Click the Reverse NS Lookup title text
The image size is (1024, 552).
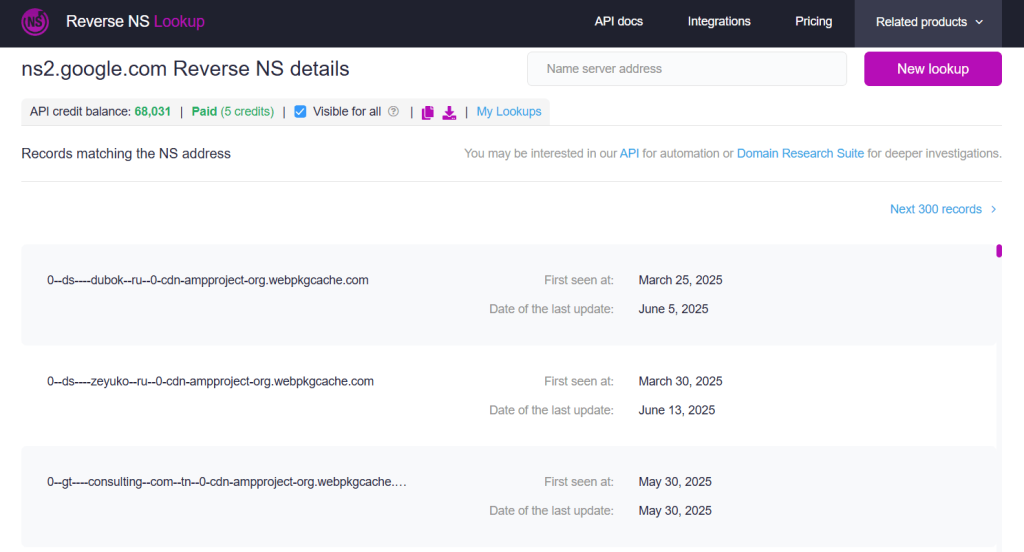pos(135,22)
